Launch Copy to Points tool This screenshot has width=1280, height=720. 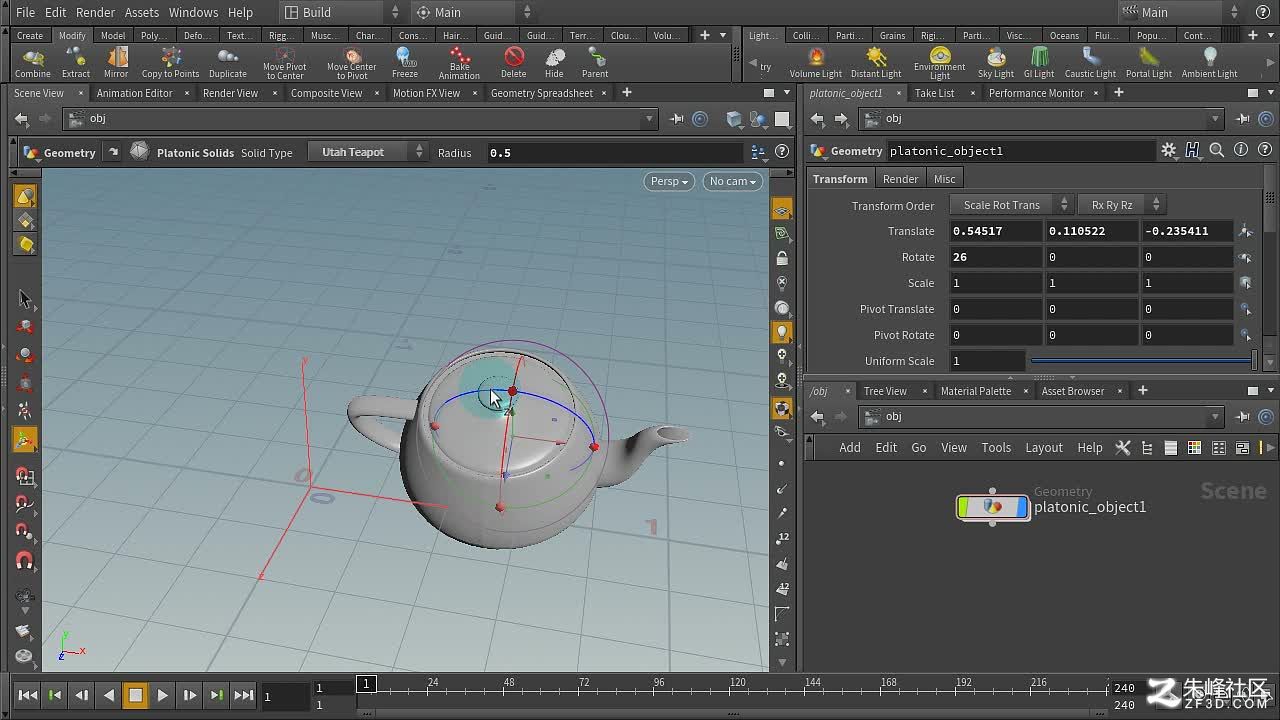(170, 63)
